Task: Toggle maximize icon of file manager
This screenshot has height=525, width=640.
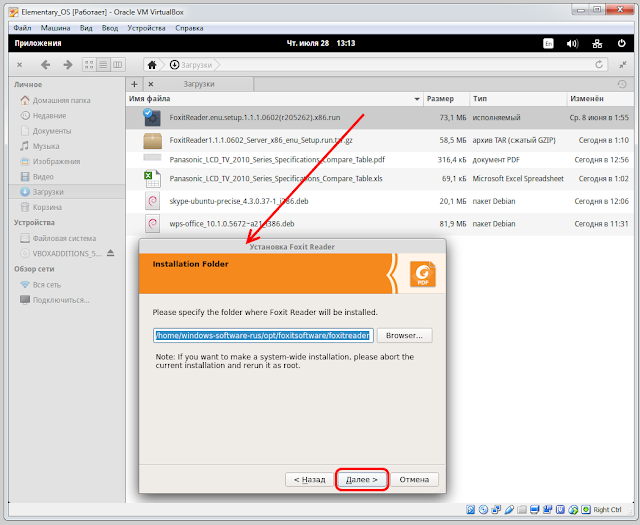Action: 623,65
